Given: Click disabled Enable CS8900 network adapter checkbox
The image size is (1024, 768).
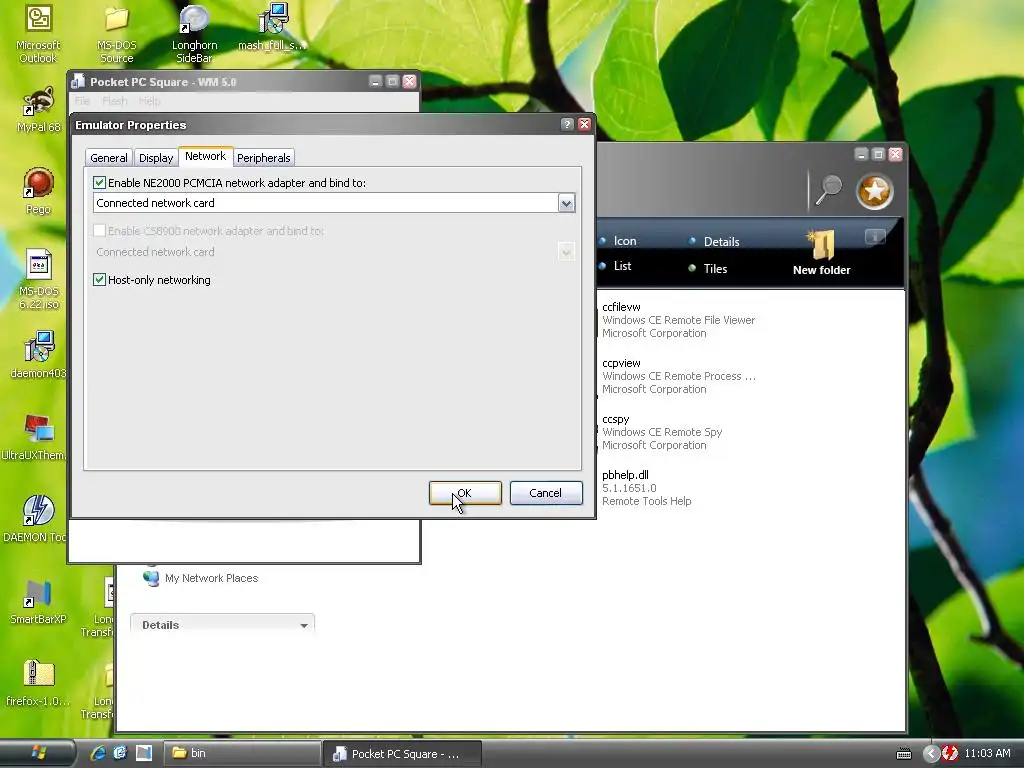Looking at the screenshot, I should tap(99, 231).
